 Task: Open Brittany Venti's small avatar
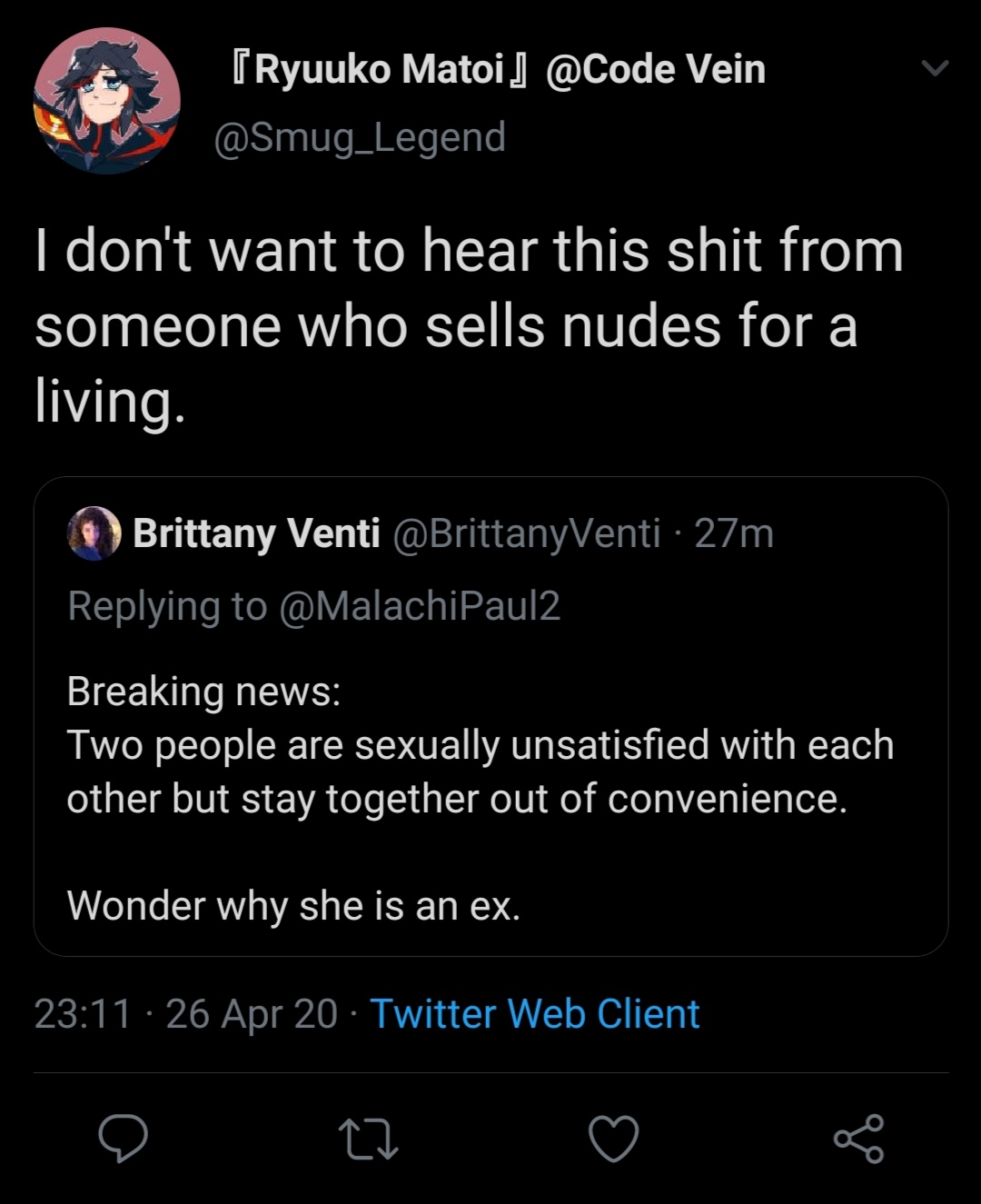coord(94,533)
